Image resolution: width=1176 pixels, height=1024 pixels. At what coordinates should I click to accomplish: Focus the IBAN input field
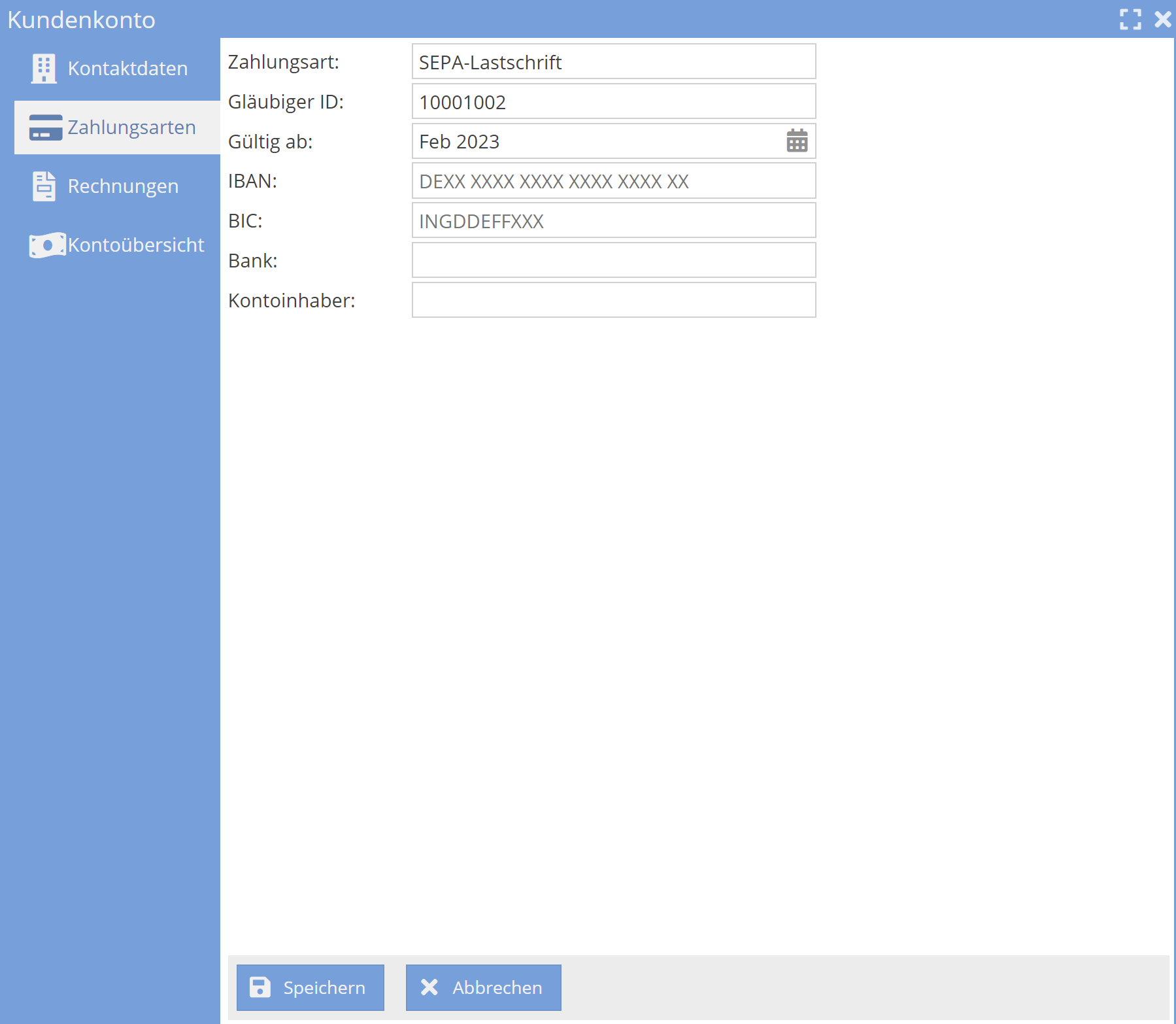tap(613, 181)
